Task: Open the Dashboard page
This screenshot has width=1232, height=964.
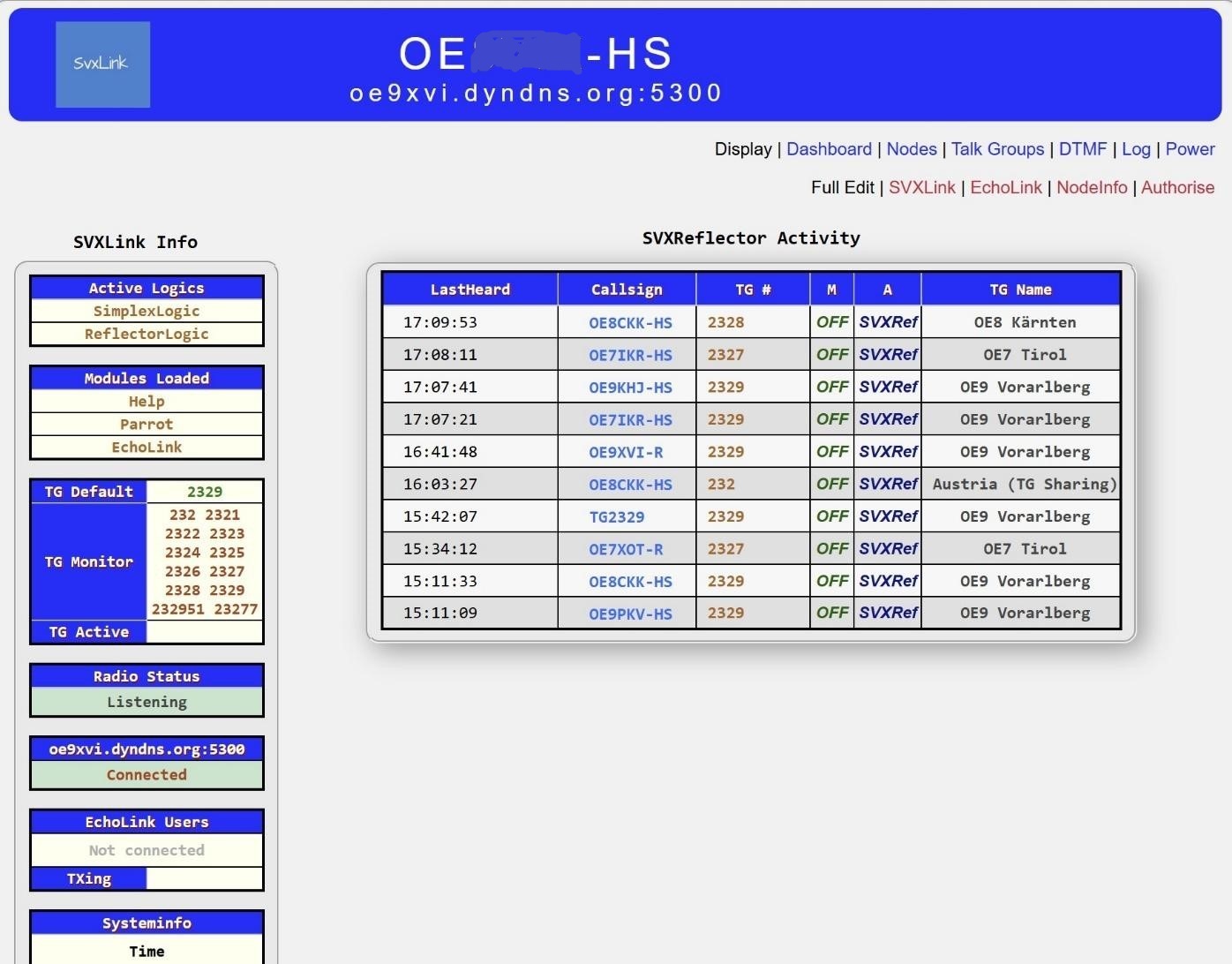Action: [828, 149]
